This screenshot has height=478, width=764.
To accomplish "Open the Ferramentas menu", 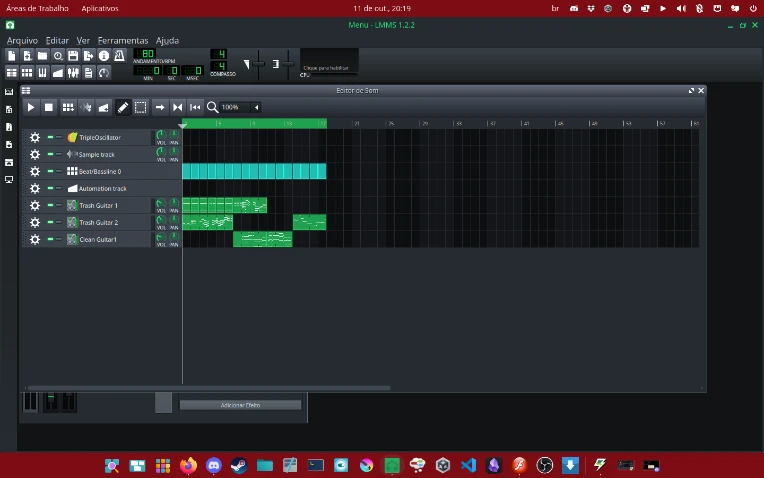I will pos(123,40).
